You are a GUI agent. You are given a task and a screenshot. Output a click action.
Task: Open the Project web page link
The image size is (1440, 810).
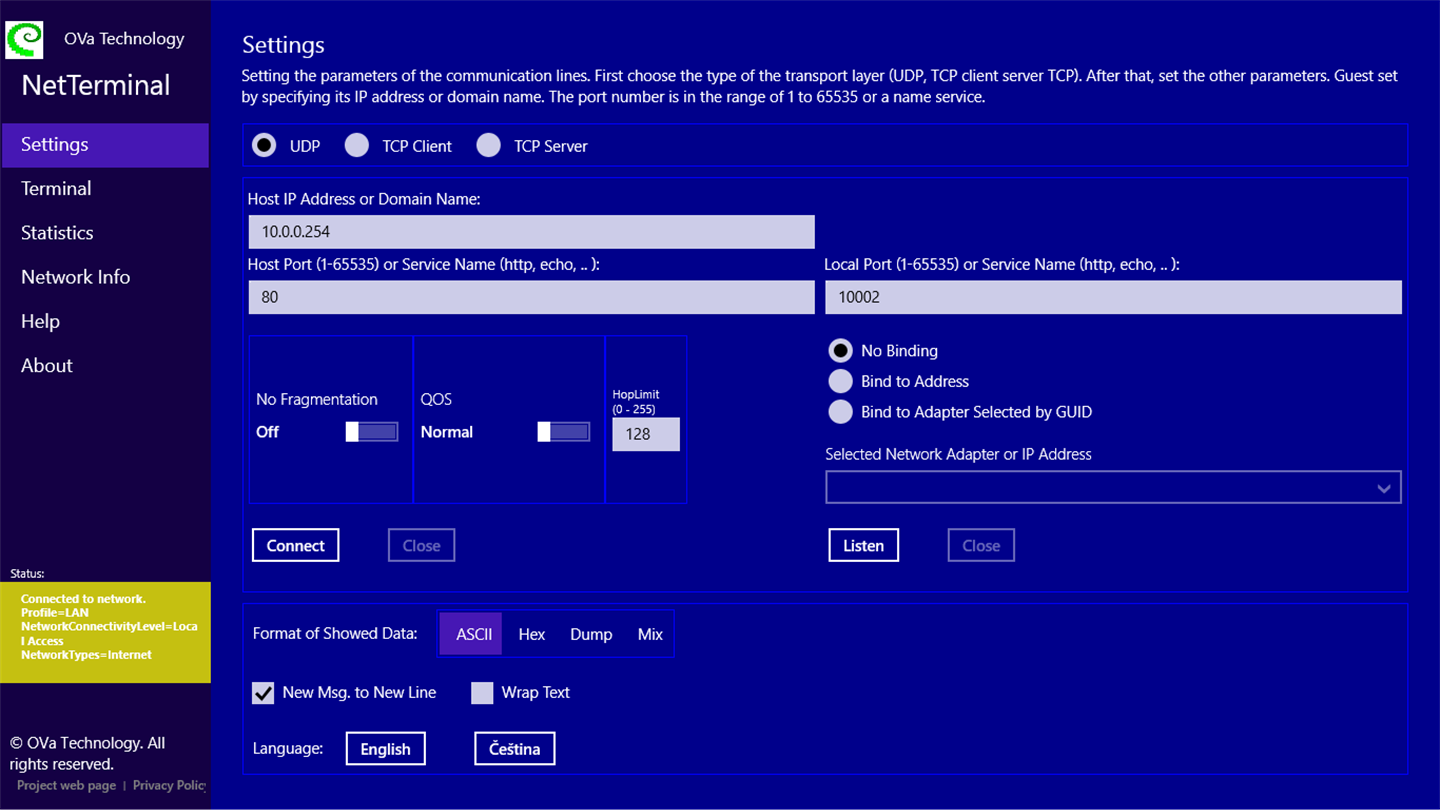click(67, 786)
